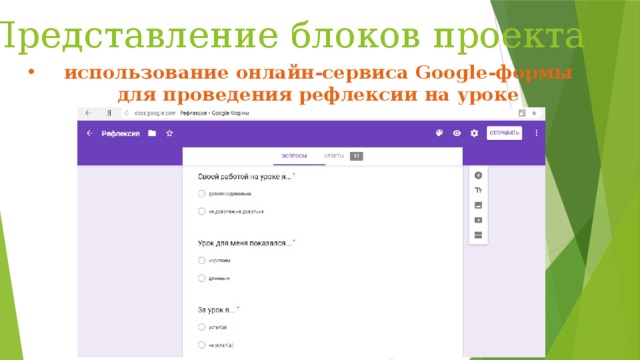The width and height of the screenshot is (640, 360).
Task: Click the ОТПРАВИТЬ send button
Action: [x=504, y=133]
